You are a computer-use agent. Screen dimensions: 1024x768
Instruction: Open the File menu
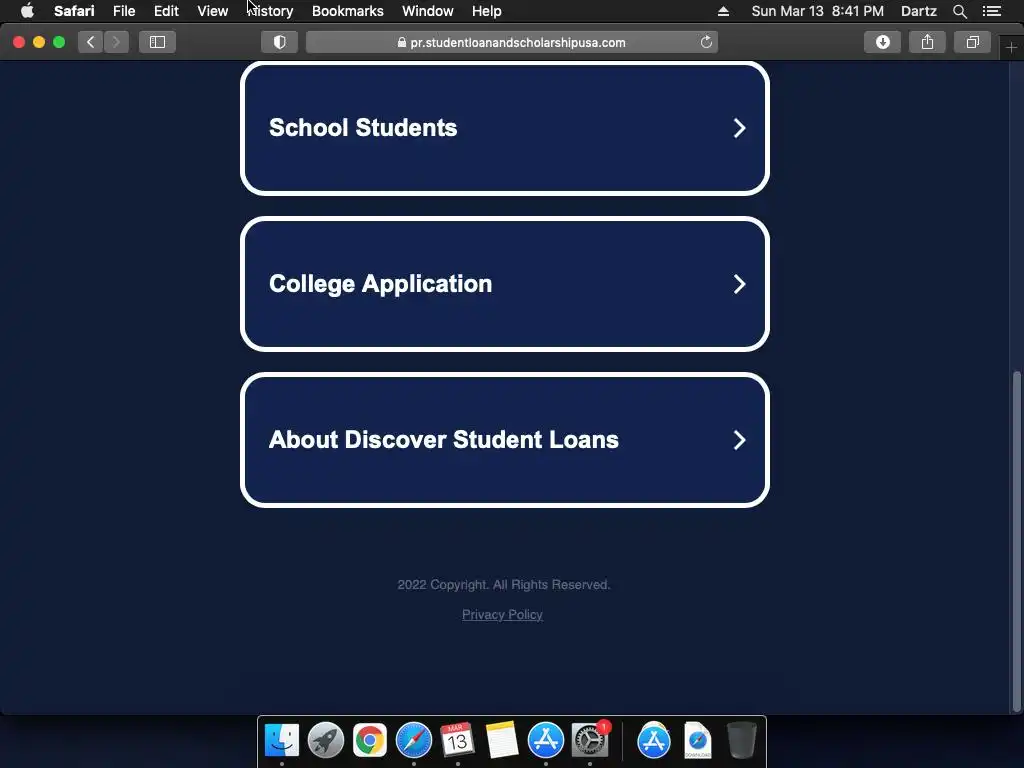(x=123, y=11)
